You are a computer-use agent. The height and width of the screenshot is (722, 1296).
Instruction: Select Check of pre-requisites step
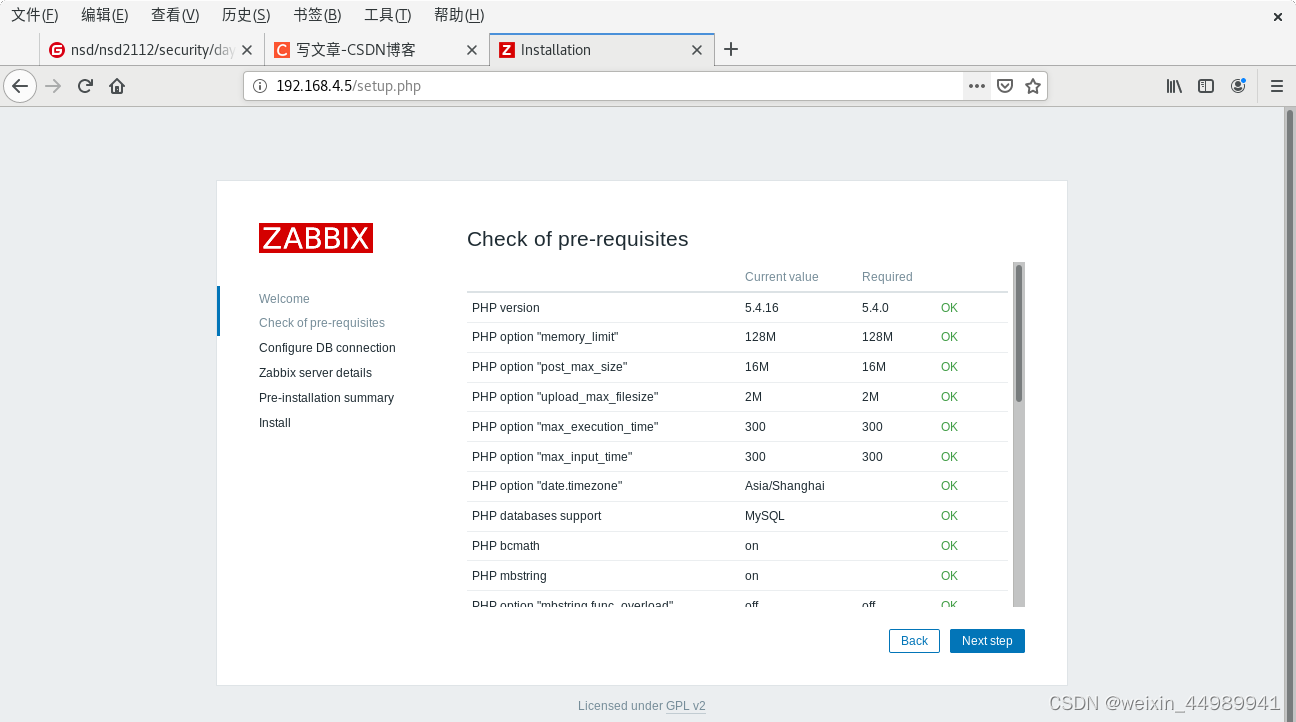pyautogui.click(x=322, y=323)
